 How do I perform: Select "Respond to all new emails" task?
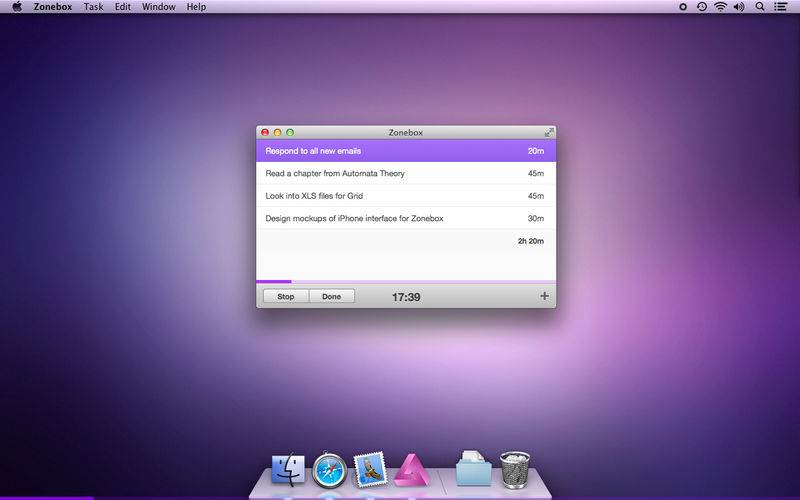(x=406, y=151)
